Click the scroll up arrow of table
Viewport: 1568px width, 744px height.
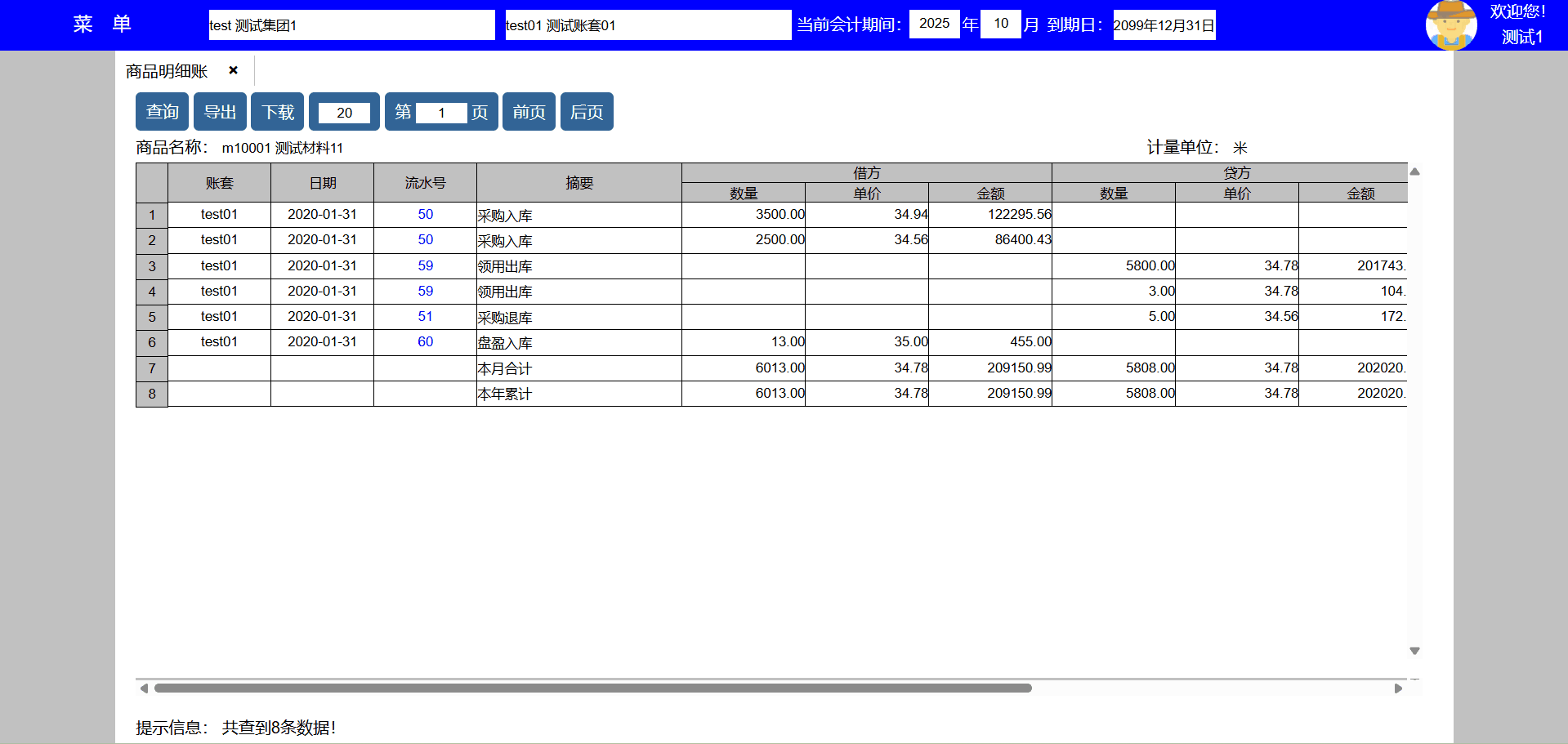(x=1414, y=172)
